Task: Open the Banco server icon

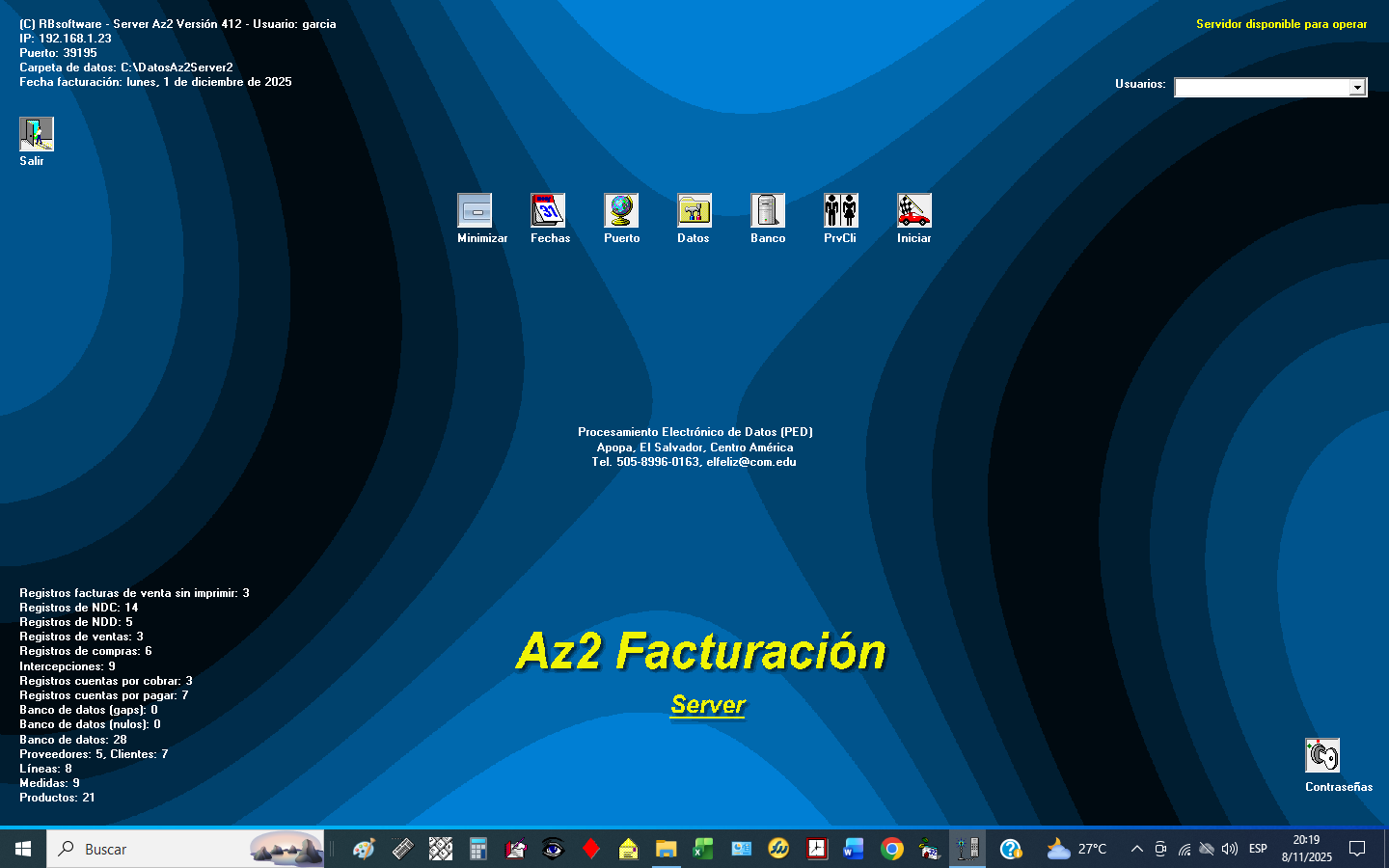Action: point(768,210)
